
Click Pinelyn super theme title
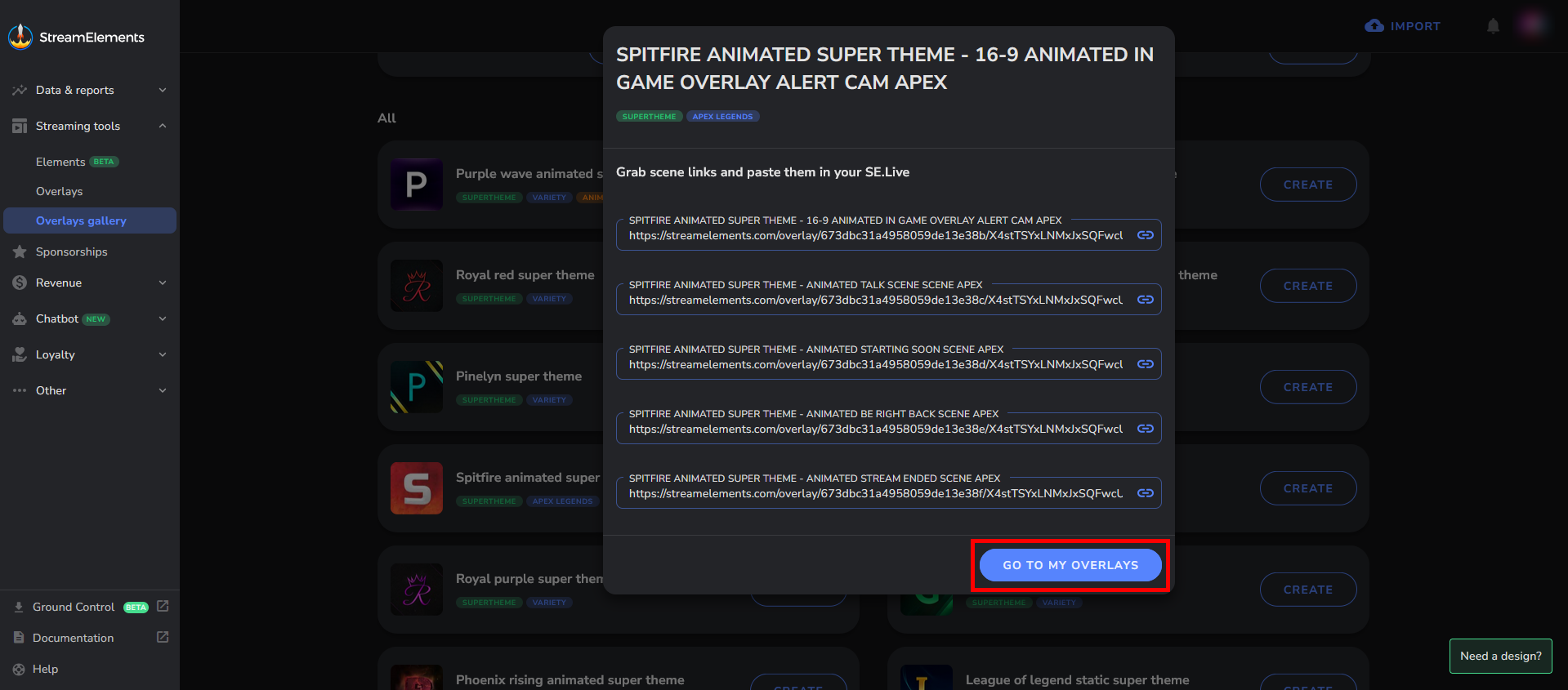point(519,376)
